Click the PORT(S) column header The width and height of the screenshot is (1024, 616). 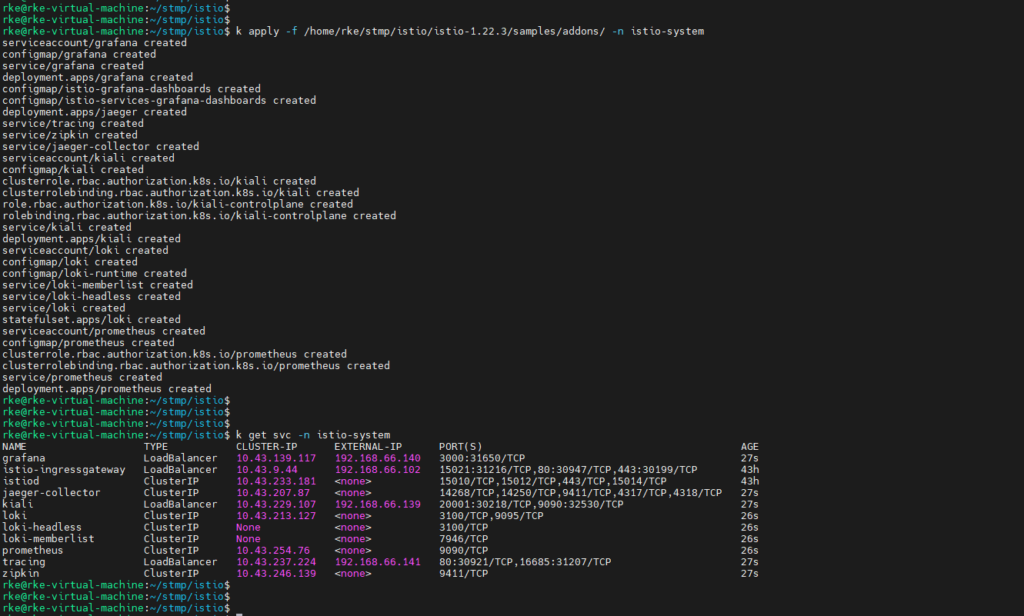click(x=460, y=447)
